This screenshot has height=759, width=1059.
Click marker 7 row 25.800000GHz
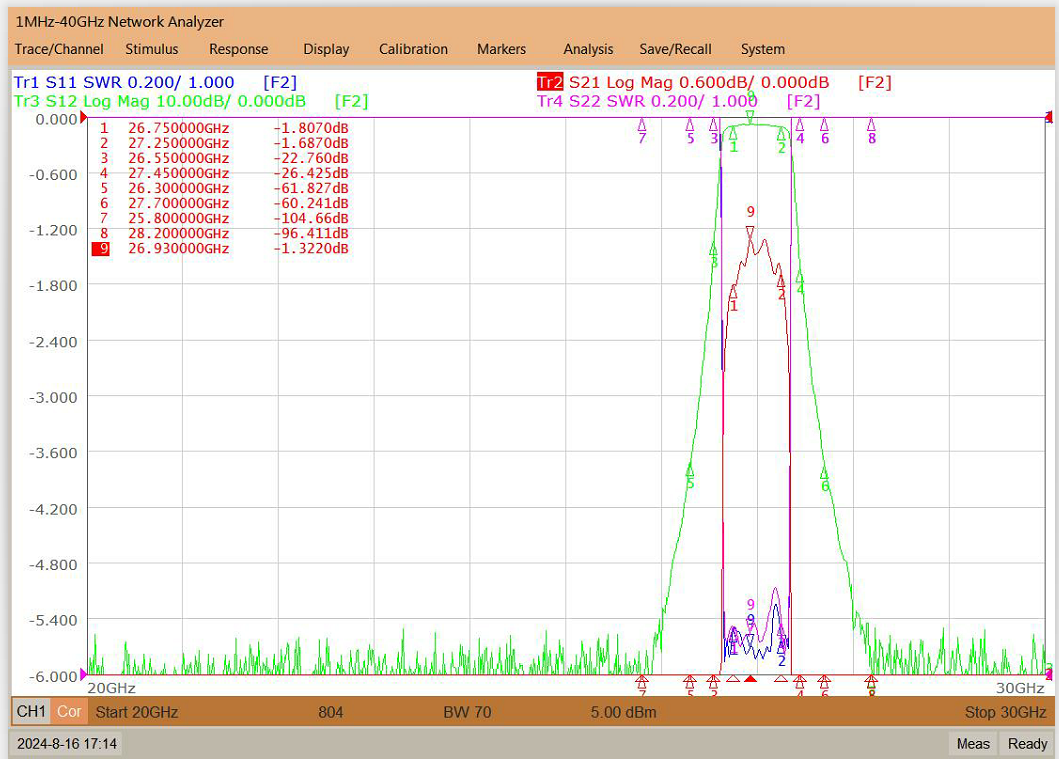point(224,218)
